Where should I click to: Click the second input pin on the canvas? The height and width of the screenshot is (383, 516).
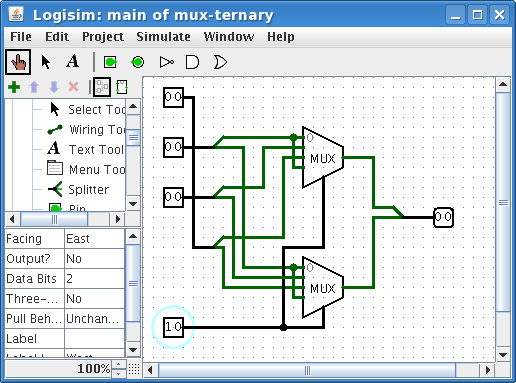[173, 147]
